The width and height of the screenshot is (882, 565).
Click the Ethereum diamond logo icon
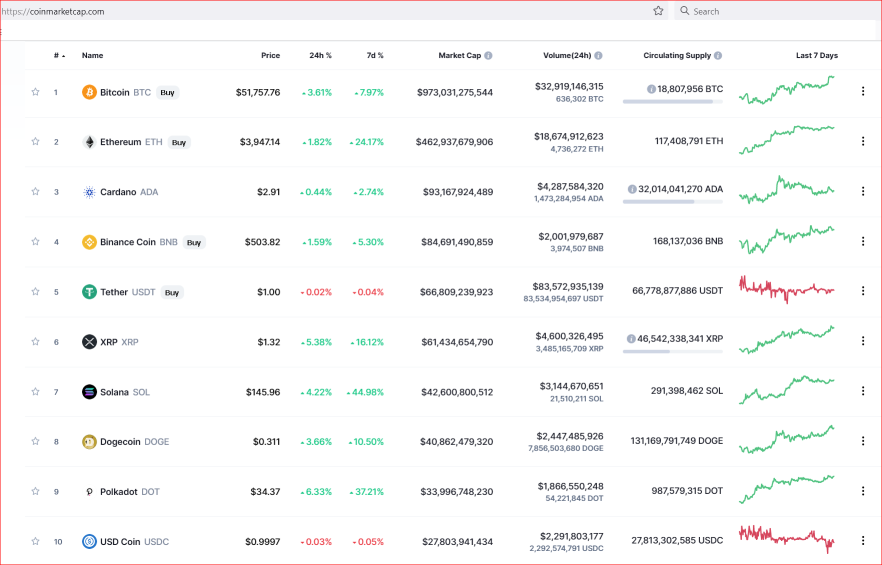click(89, 142)
